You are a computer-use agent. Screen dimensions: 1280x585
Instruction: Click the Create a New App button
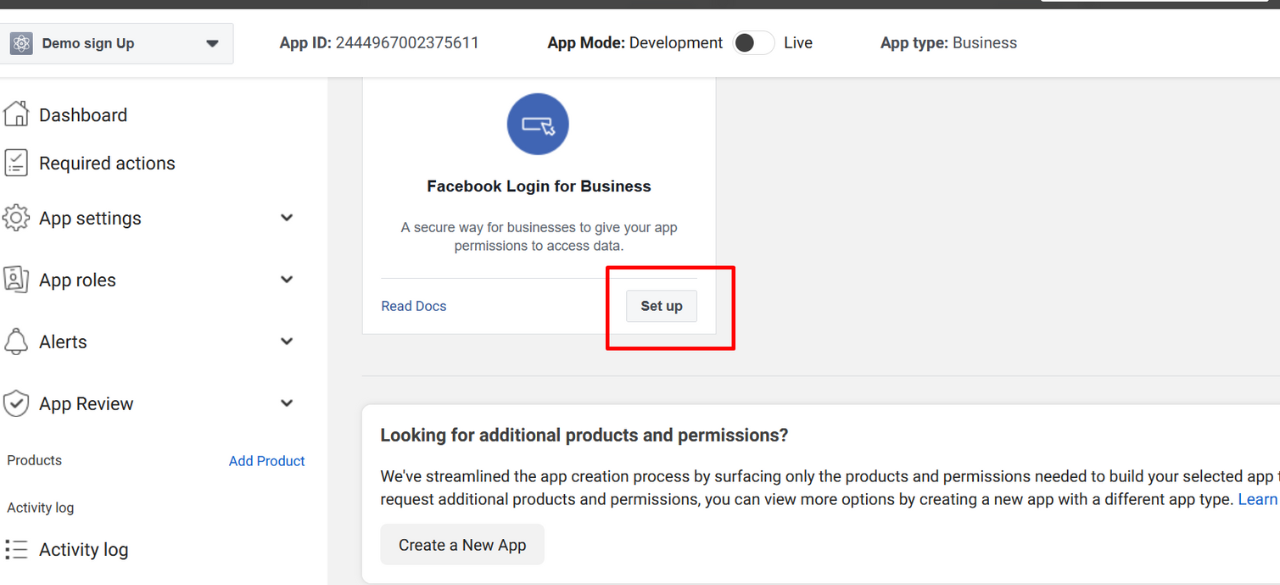(x=462, y=545)
